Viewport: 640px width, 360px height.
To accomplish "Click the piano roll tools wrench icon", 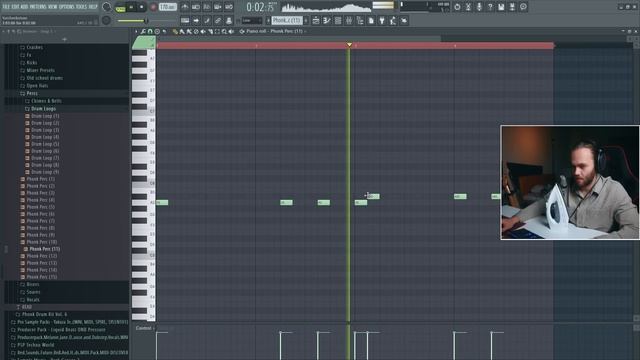I will pos(143,31).
